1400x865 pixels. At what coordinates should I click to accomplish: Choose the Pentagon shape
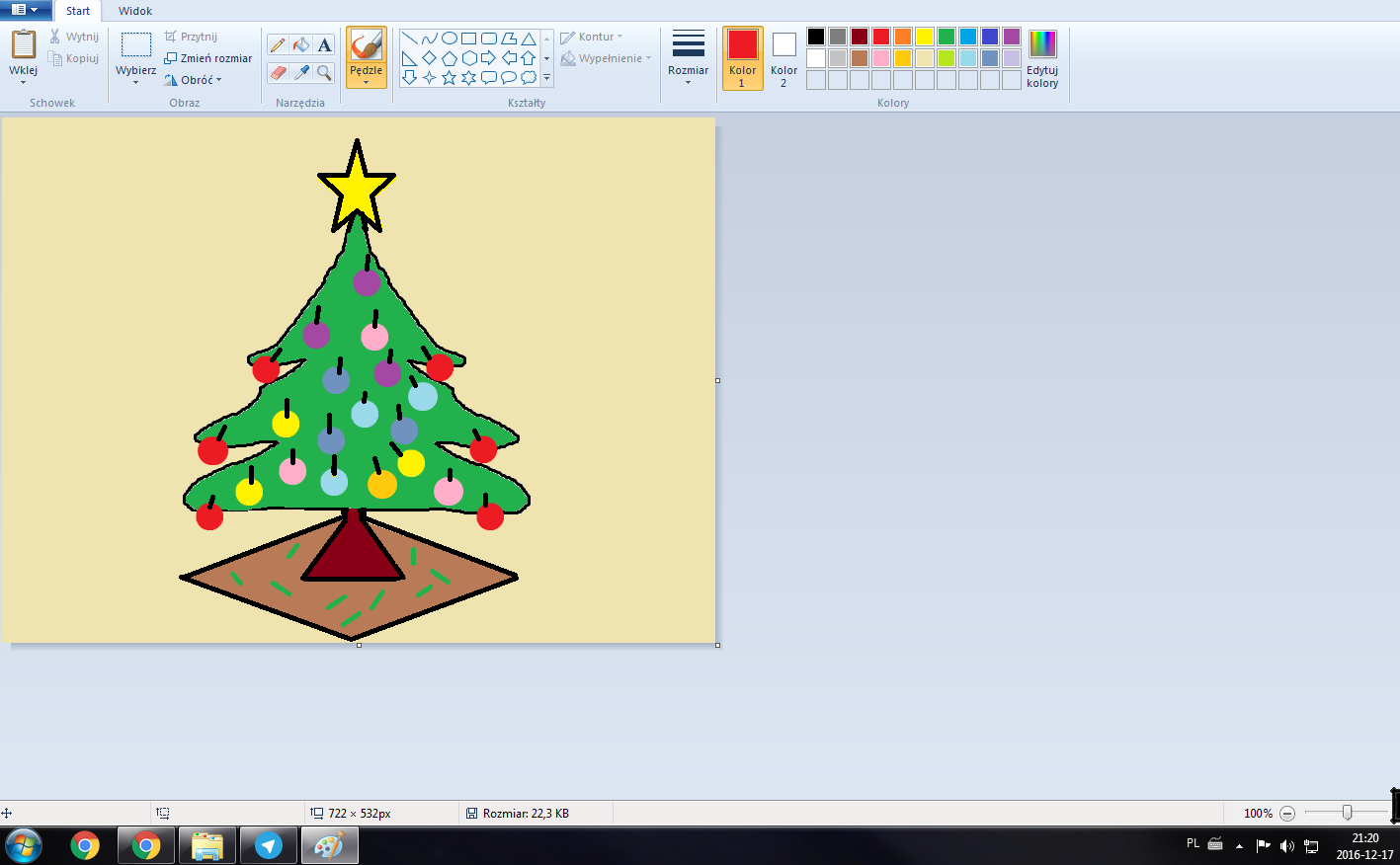449,58
